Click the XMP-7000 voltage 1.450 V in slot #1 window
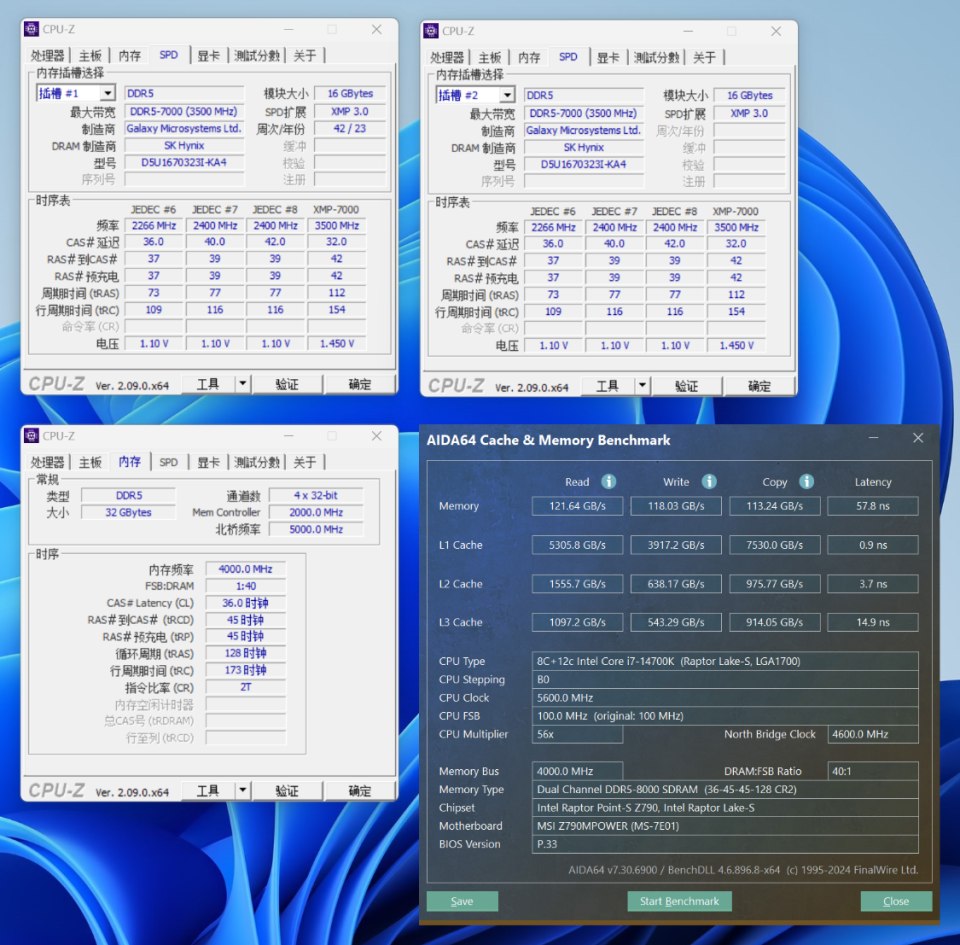This screenshot has width=960, height=945. point(337,343)
